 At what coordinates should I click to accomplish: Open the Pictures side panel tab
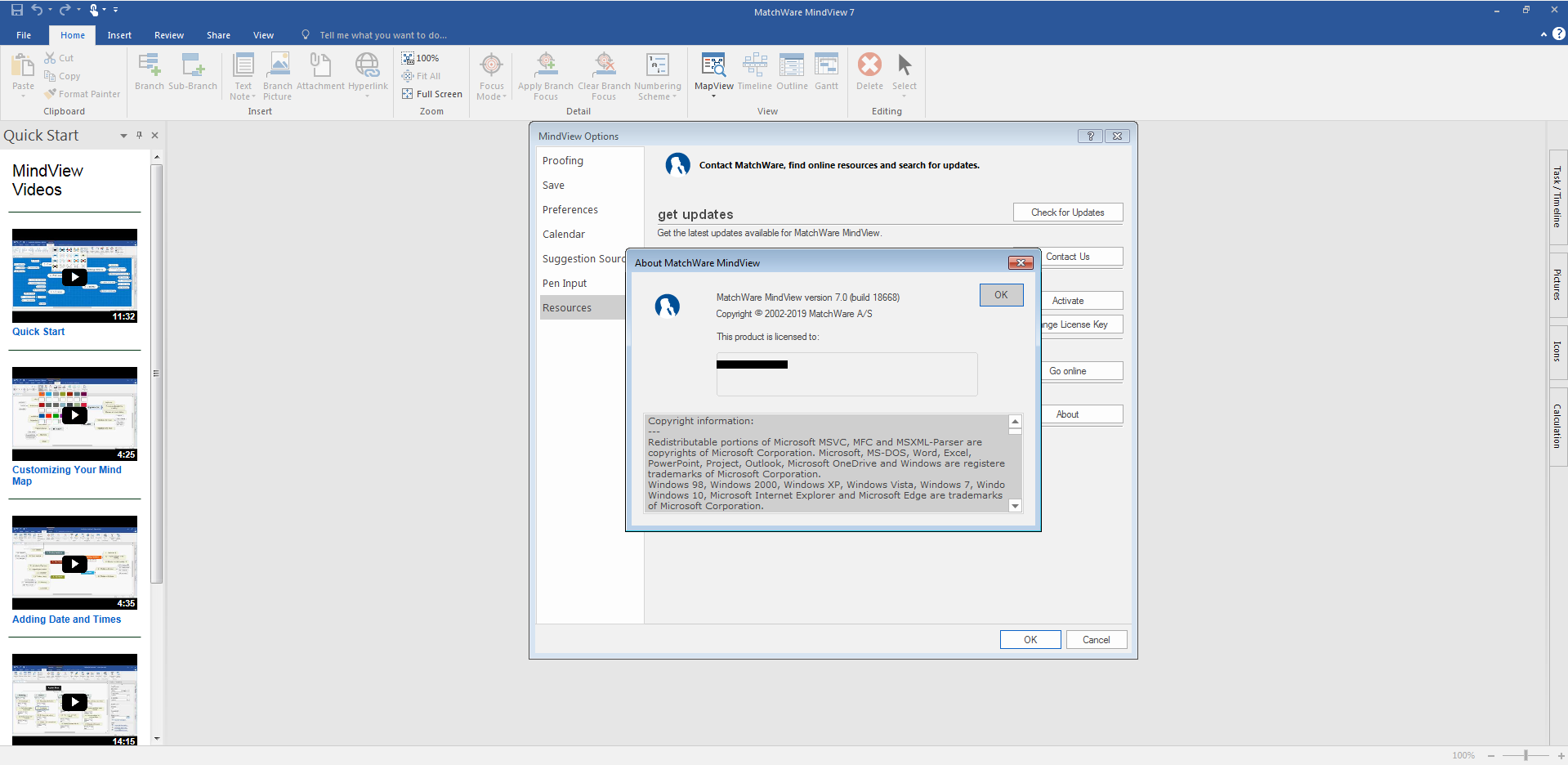[1557, 284]
